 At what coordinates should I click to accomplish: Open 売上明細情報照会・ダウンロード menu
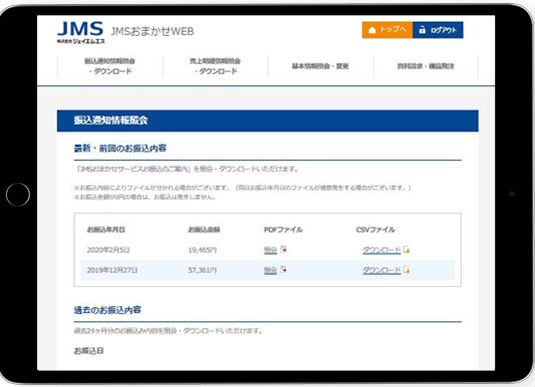coord(215,66)
